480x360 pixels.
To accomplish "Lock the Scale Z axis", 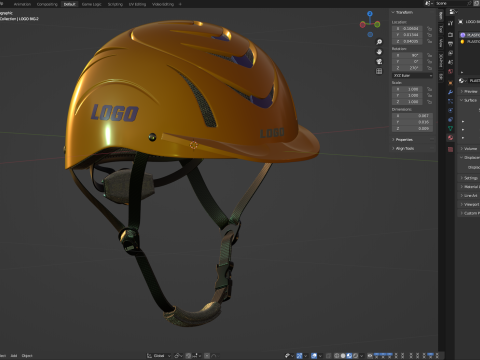I will [429, 102].
